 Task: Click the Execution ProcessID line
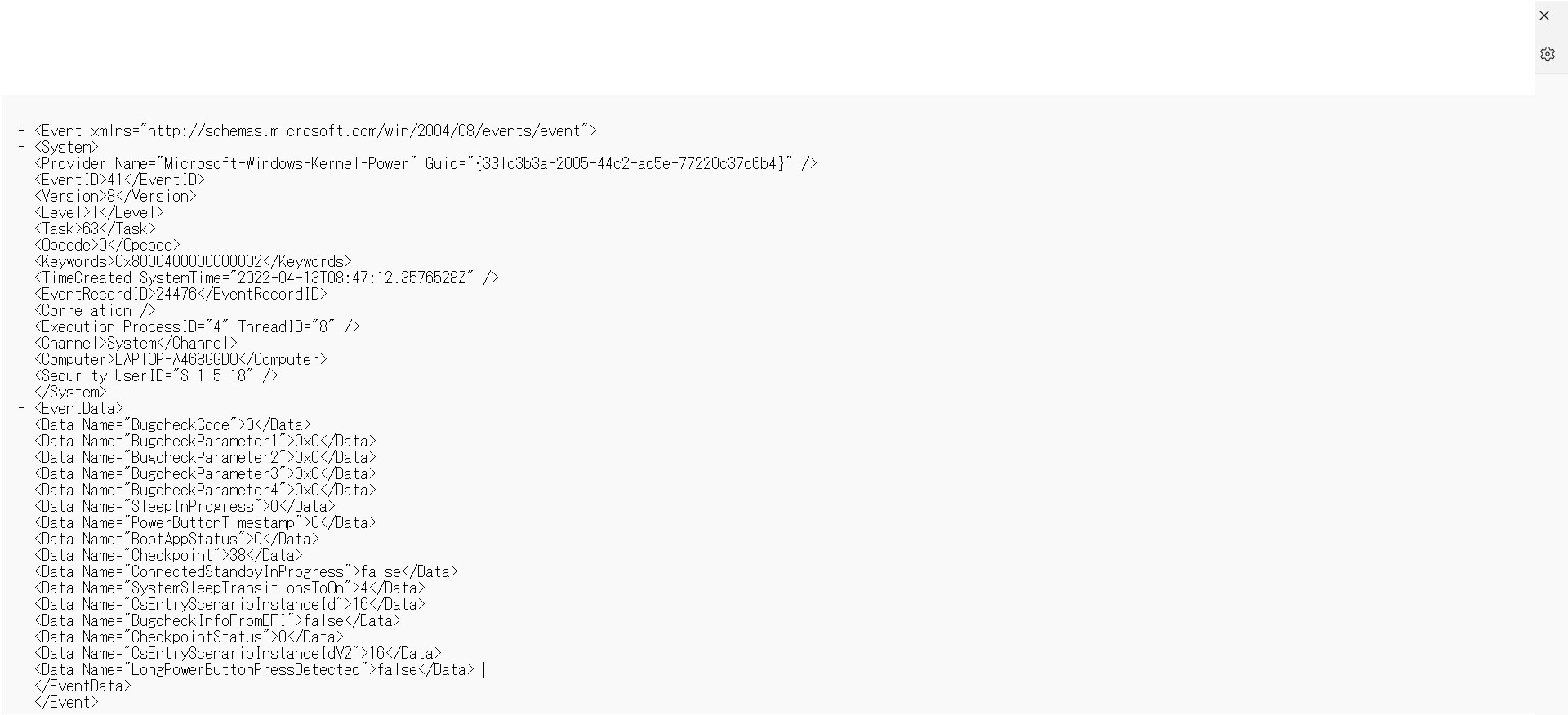(x=197, y=326)
